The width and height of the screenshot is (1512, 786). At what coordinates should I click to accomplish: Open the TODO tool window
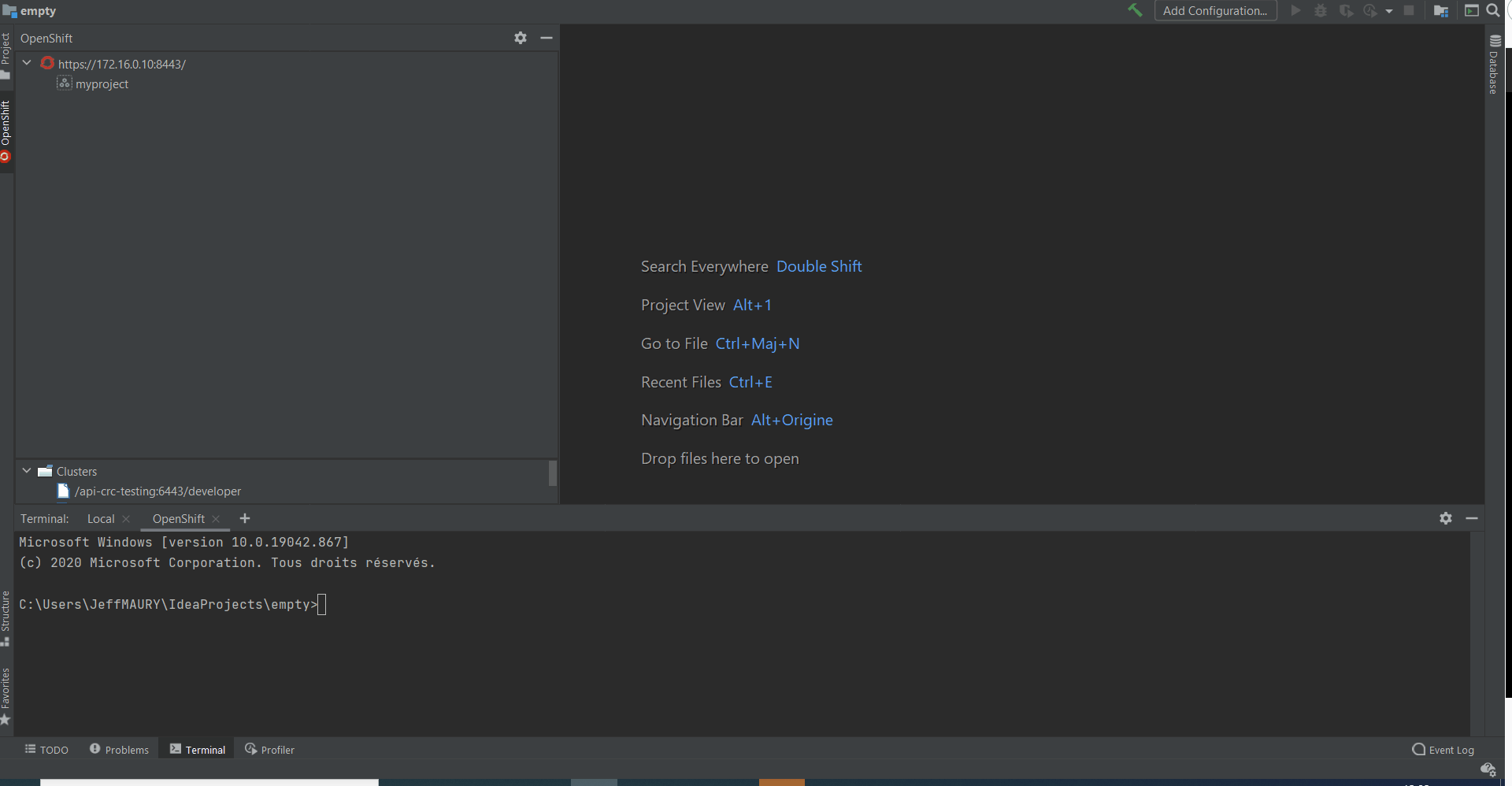46,750
